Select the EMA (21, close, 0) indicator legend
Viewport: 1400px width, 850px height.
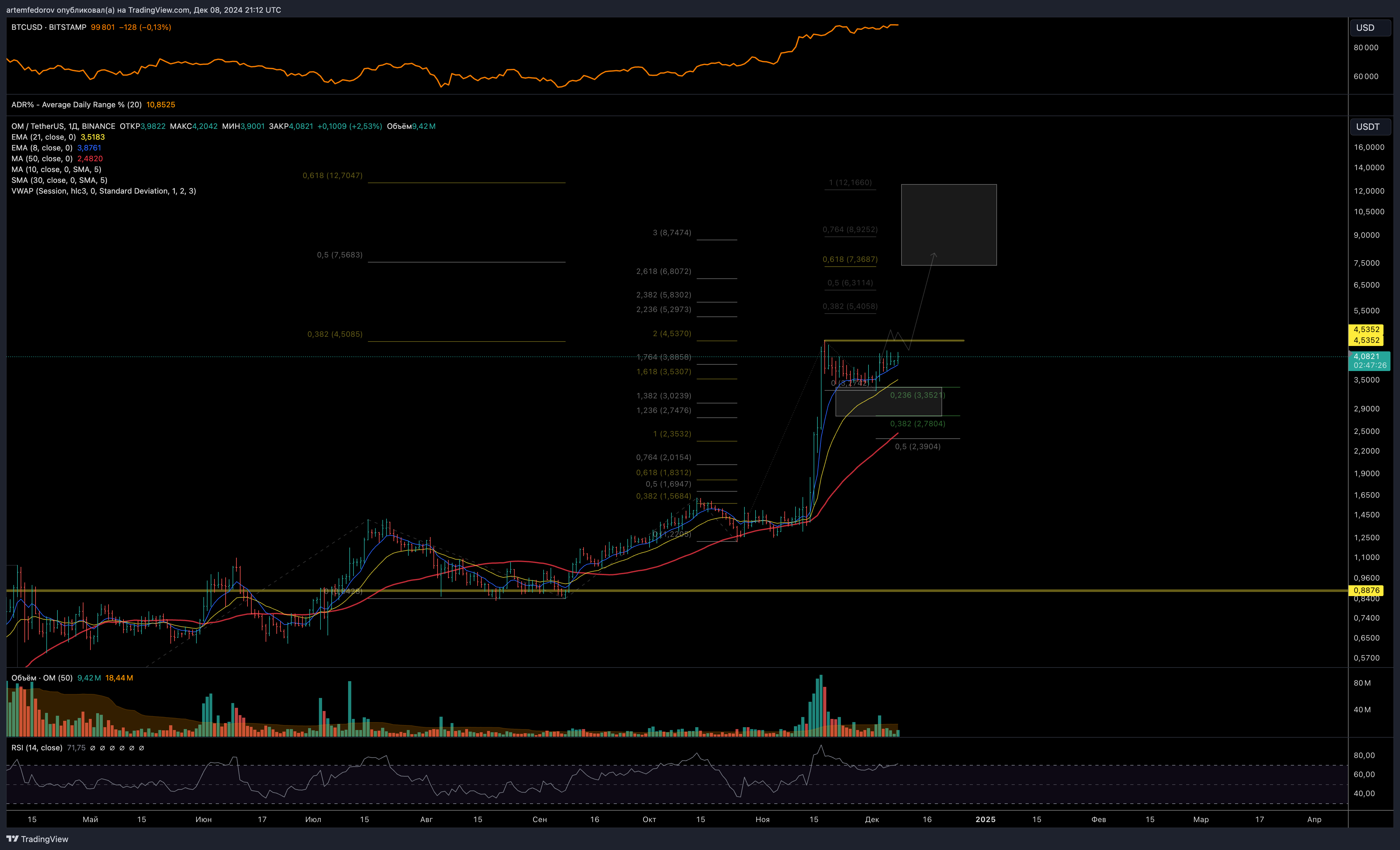[x=43, y=137]
